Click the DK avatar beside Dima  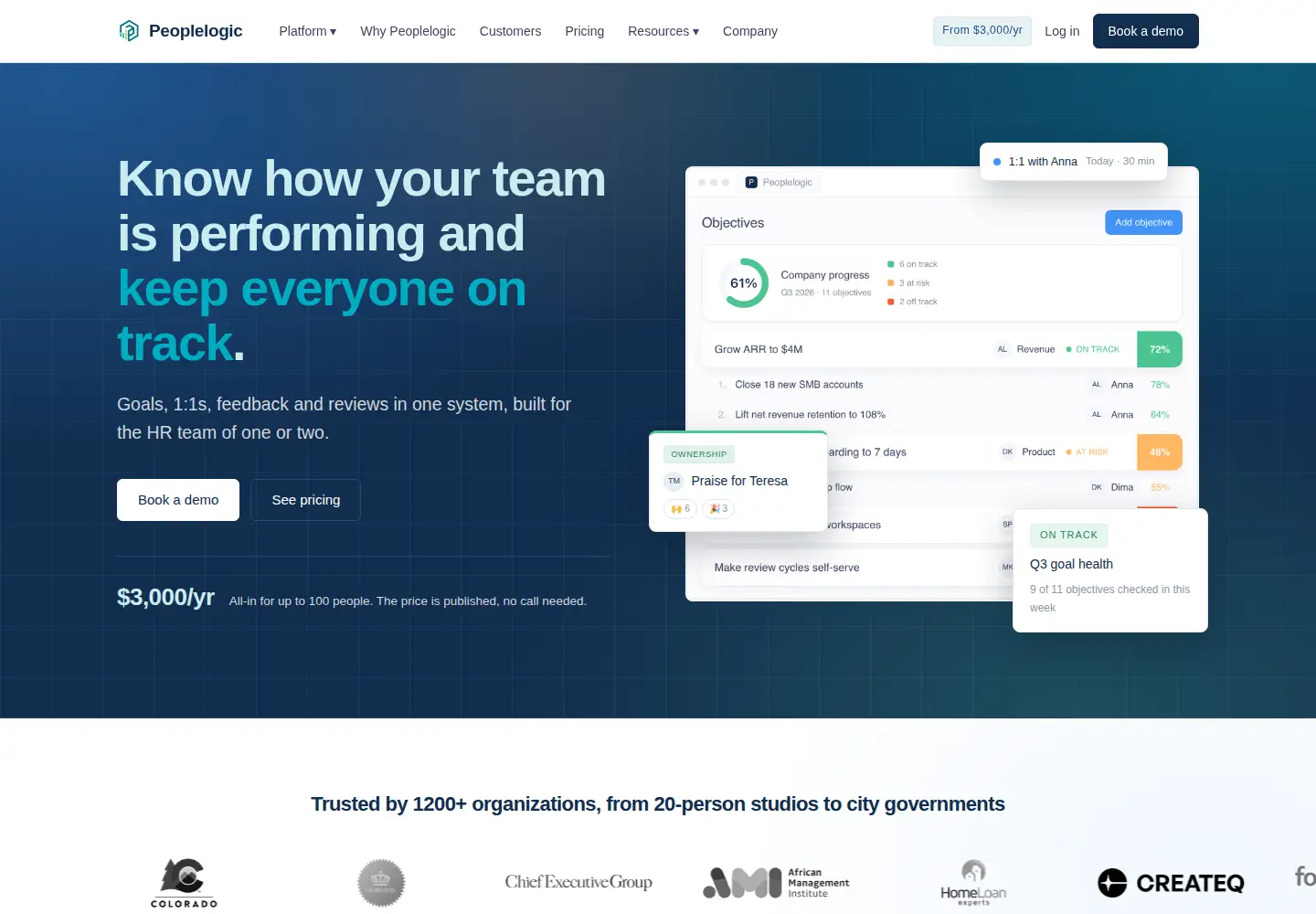(1097, 488)
